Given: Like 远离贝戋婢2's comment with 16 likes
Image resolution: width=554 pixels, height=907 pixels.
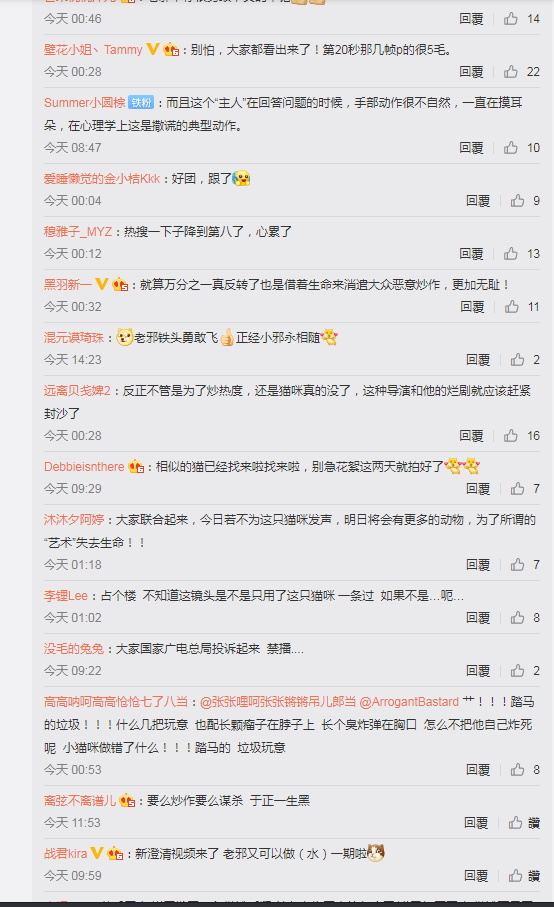Looking at the screenshot, I should click(x=511, y=436).
